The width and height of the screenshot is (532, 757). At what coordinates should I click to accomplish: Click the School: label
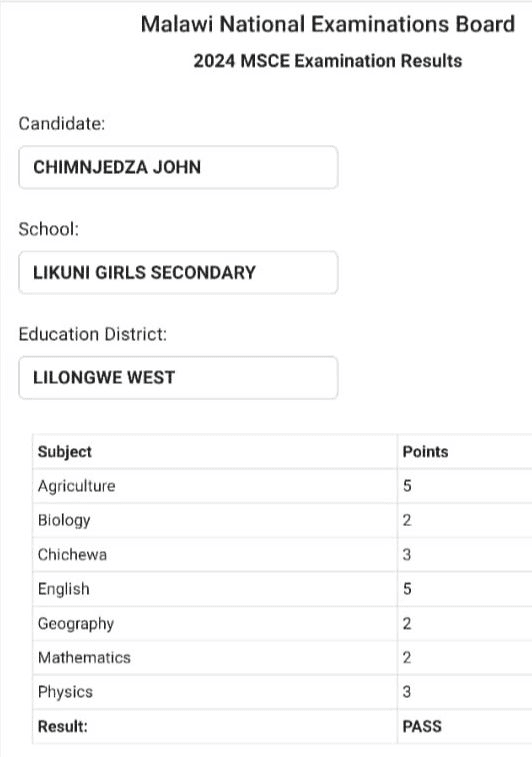coord(49,229)
